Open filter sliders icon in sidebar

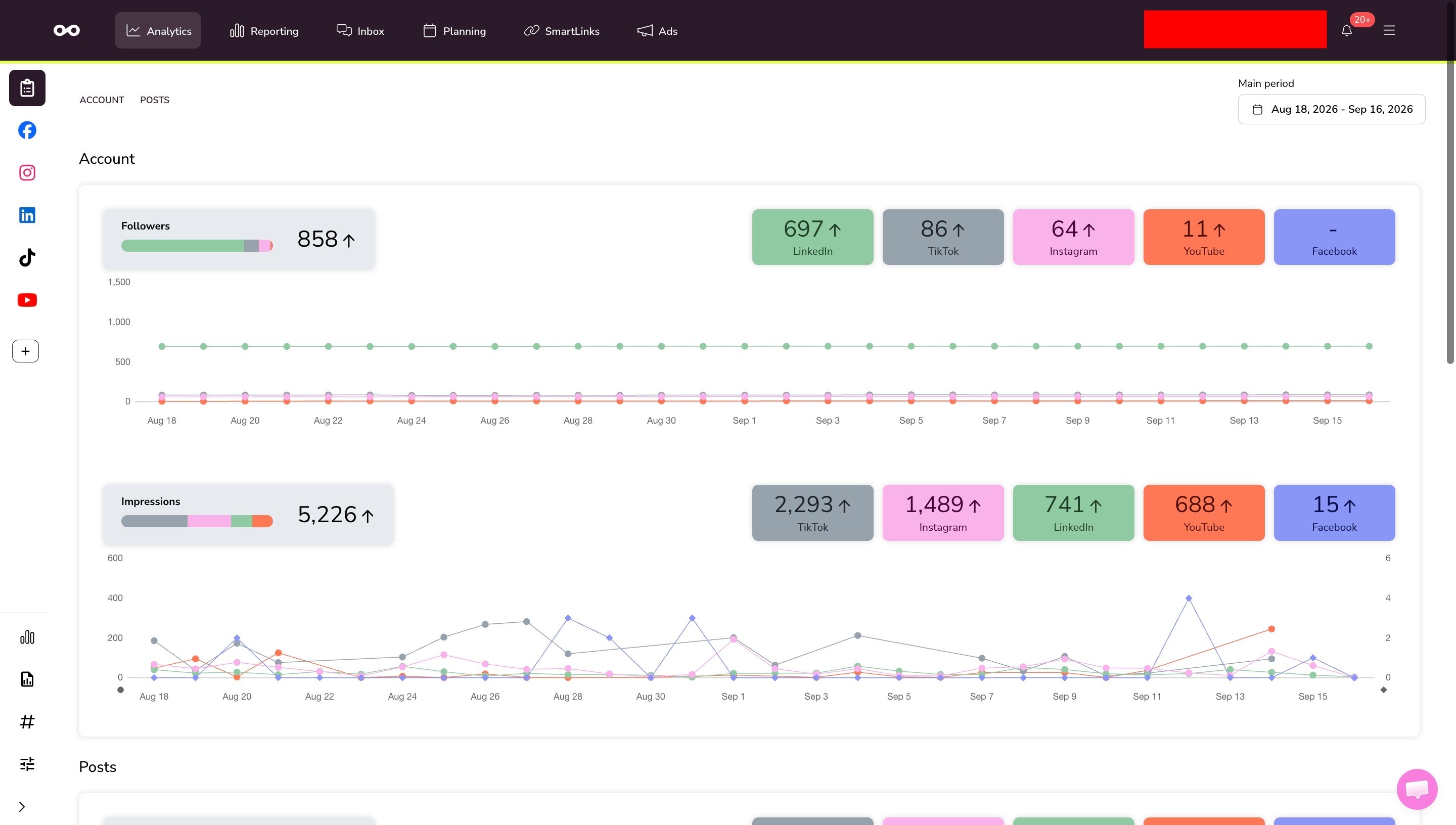point(27,764)
